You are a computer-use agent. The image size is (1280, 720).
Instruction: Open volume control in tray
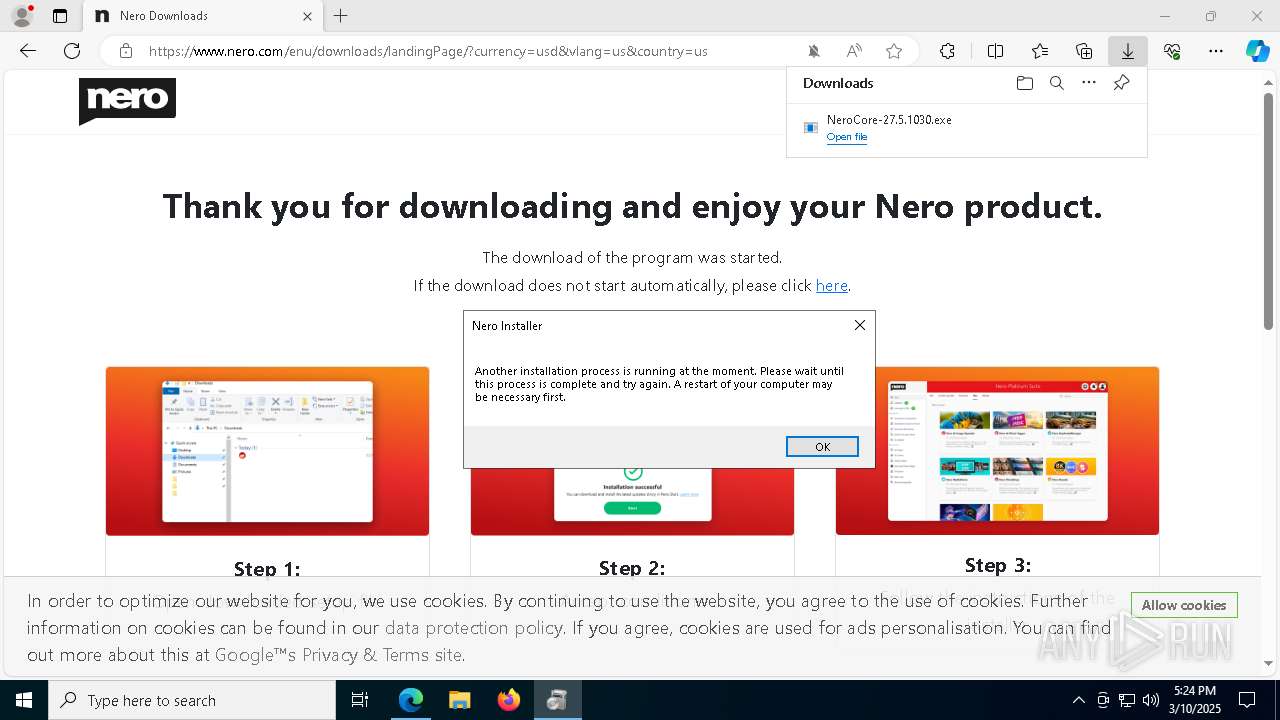(x=1150, y=700)
